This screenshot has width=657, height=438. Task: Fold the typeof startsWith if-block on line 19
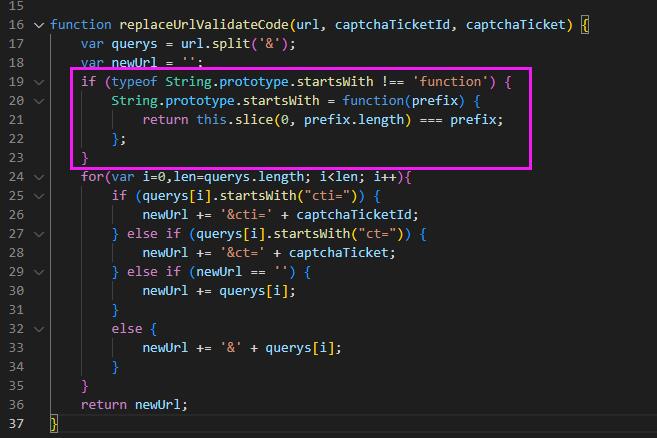(39, 81)
